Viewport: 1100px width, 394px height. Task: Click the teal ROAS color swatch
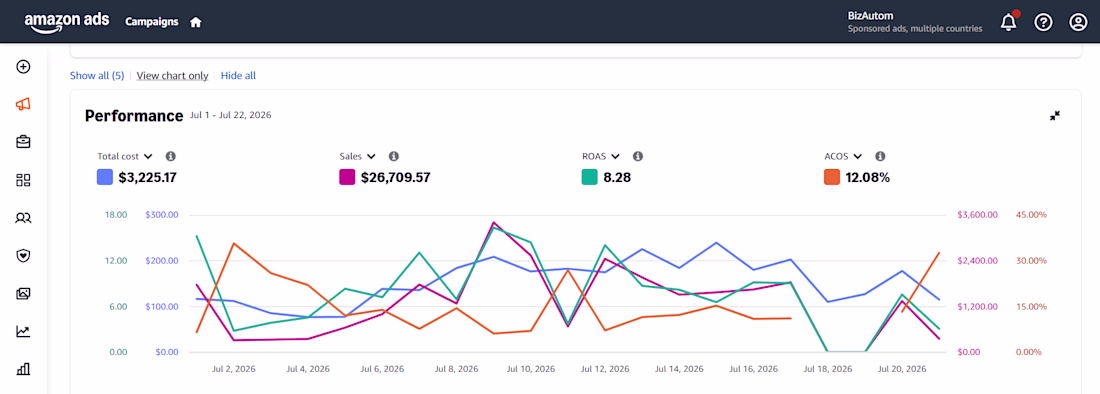pyautogui.click(x=590, y=177)
